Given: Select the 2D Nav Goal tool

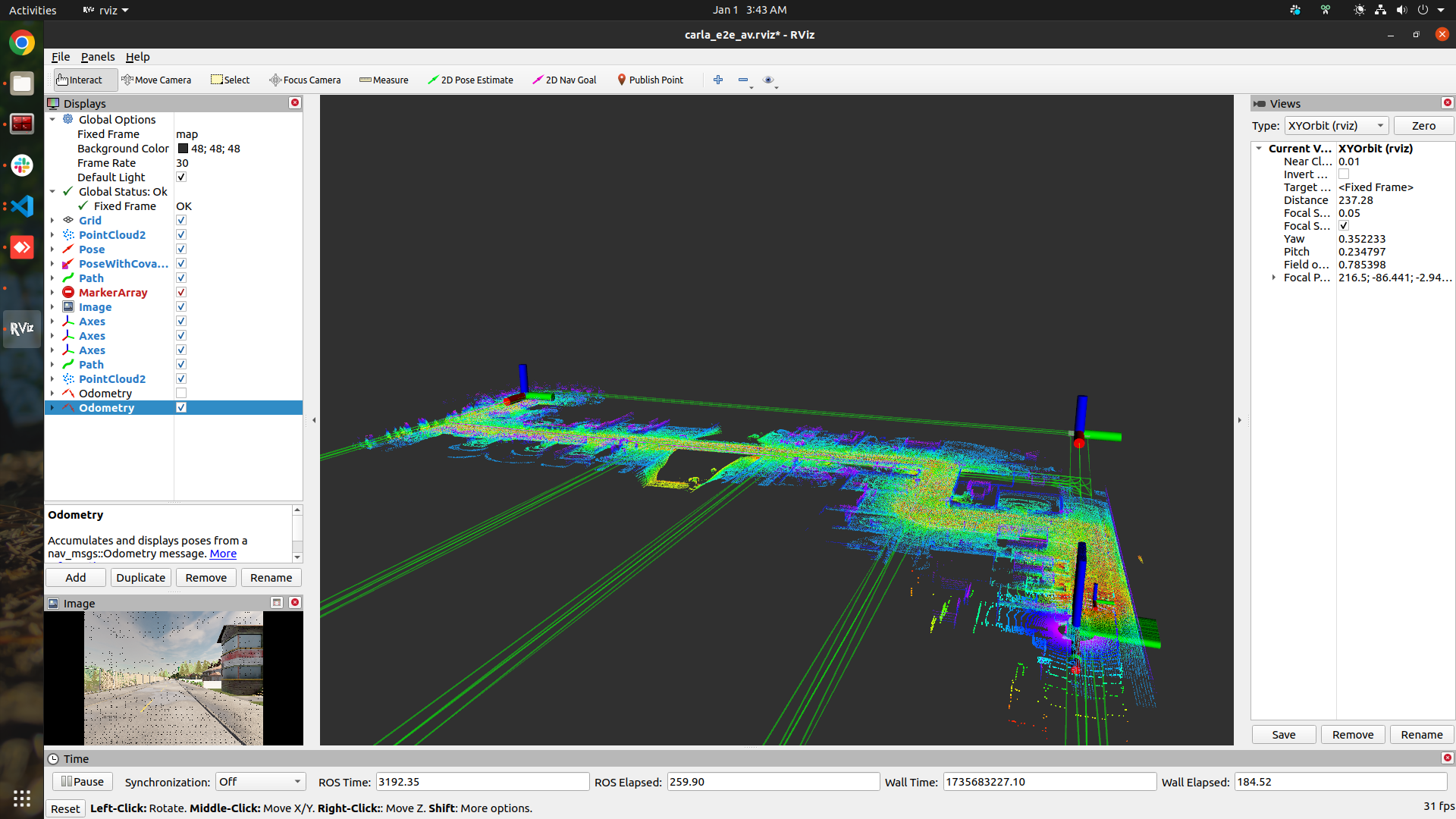Looking at the screenshot, I should click(x=564, y=80).
